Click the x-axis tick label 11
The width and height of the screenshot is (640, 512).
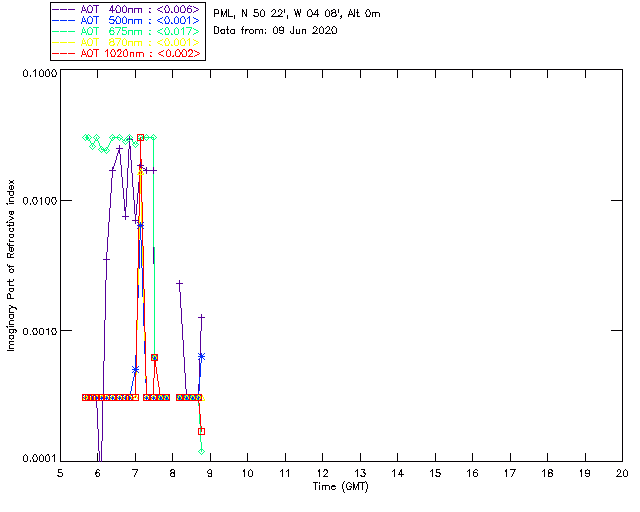tap(285, 473)
